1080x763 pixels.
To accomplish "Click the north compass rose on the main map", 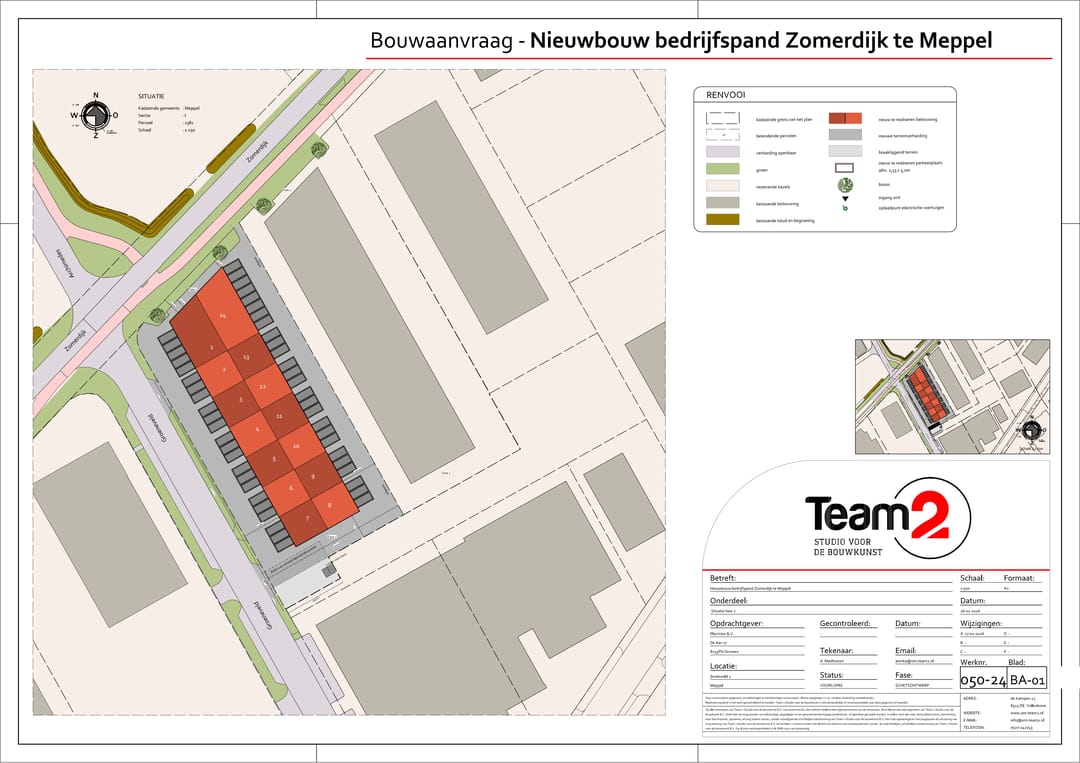I will click(95, 116).
